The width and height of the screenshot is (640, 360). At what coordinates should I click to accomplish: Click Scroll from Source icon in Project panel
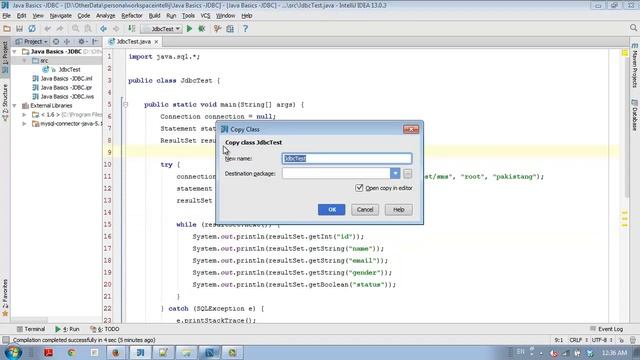(x=56, y=42)
